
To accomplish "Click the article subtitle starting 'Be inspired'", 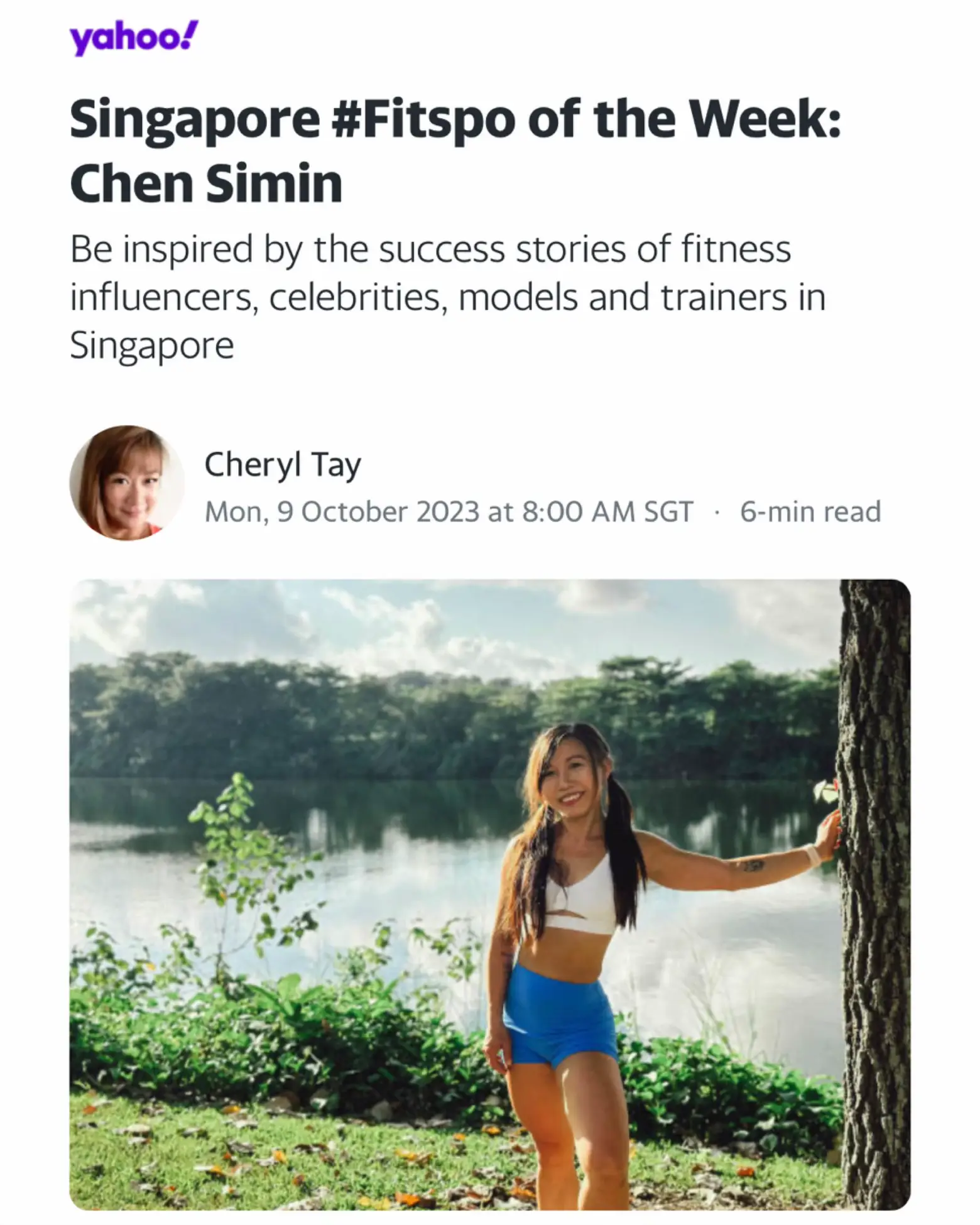I will pos(447,297).
